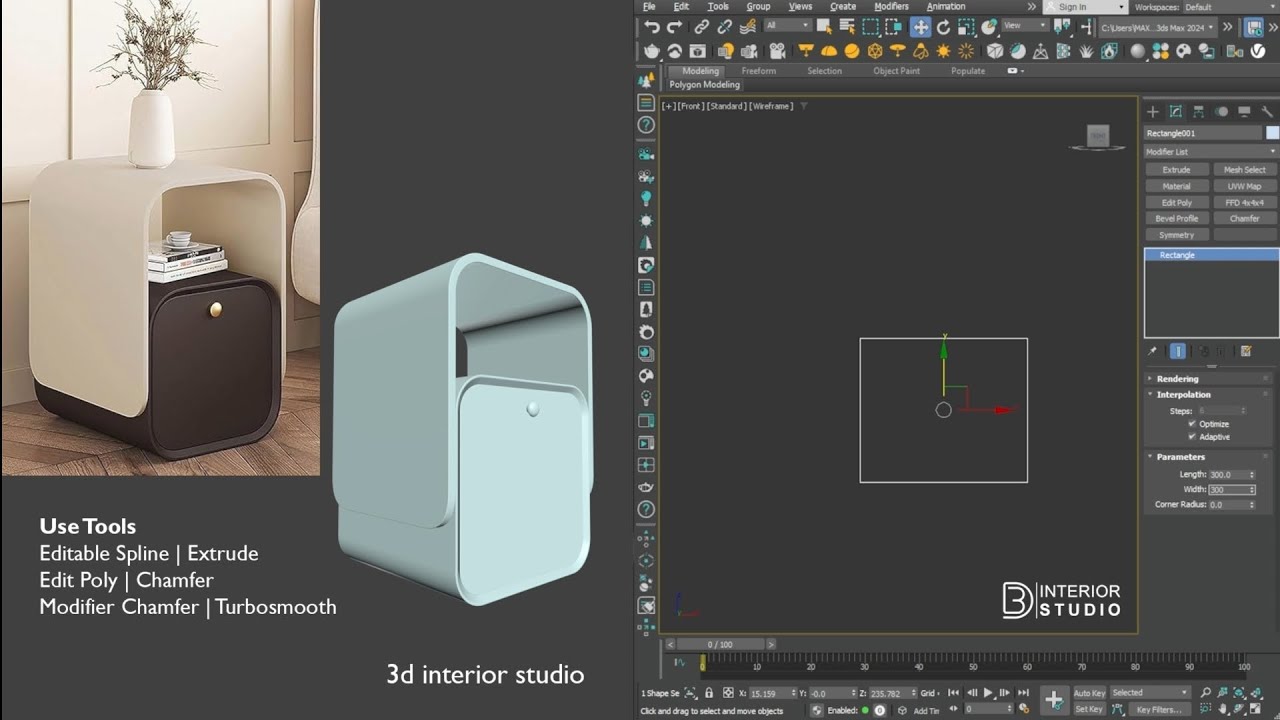This screenshot has height=720, width=1280.
Task: Click the object color swatch beside Rectangle001
Action: point(1272,132)
